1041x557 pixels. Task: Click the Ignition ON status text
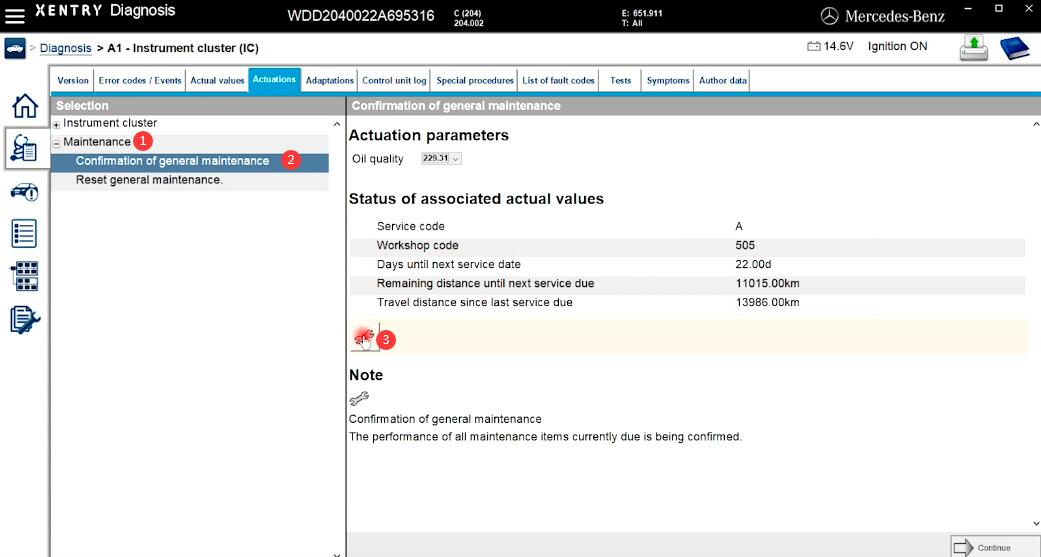point(898,46)
